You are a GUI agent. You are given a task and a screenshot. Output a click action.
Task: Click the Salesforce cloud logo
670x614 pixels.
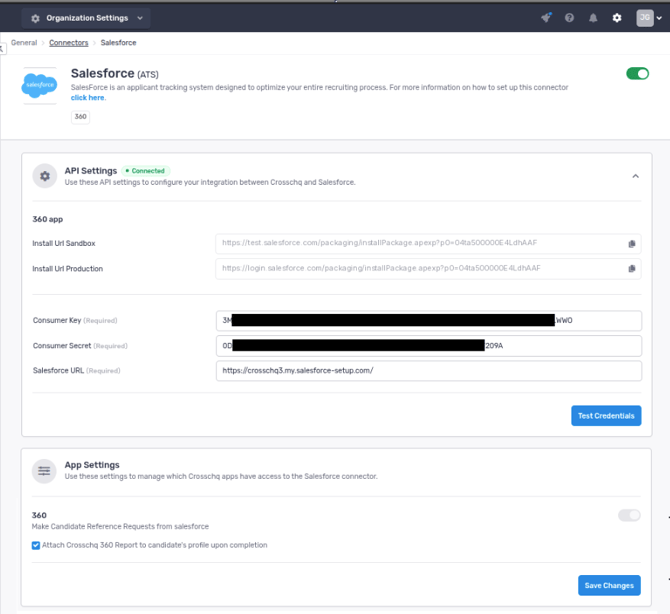click(x=39, y=85)
